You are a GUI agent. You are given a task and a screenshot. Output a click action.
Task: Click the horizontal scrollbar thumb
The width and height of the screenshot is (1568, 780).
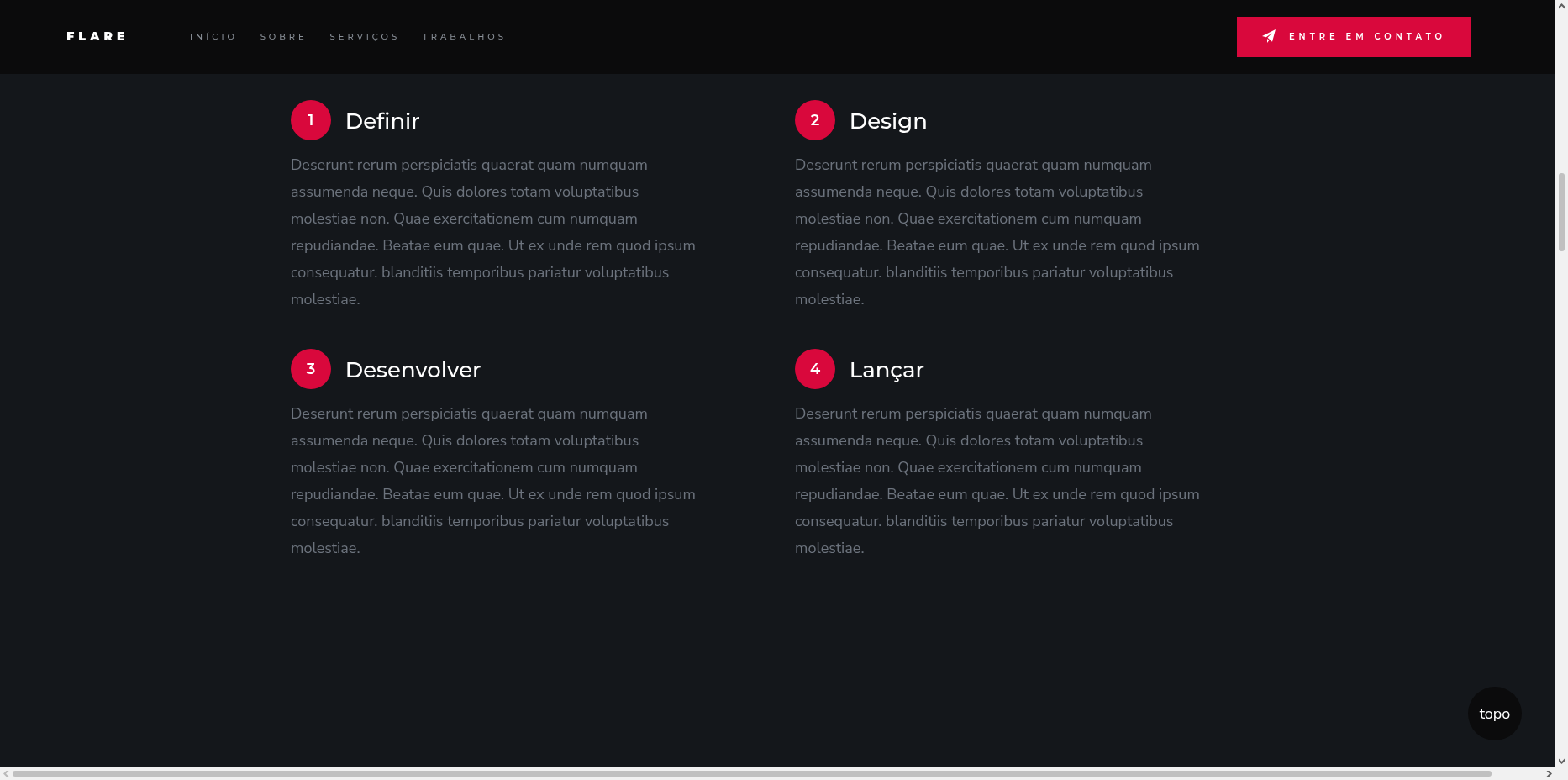point(752,773)
